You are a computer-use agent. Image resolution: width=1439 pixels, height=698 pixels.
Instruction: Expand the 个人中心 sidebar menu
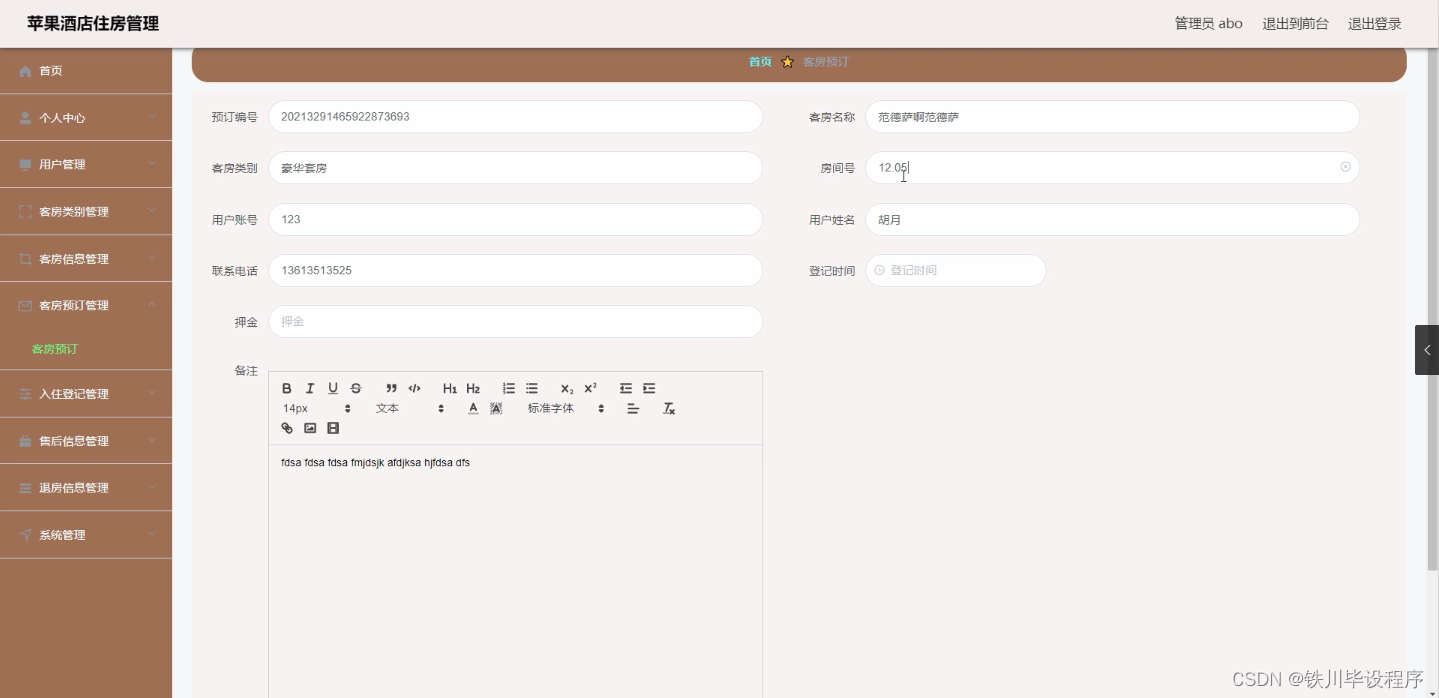click(86, 118)
